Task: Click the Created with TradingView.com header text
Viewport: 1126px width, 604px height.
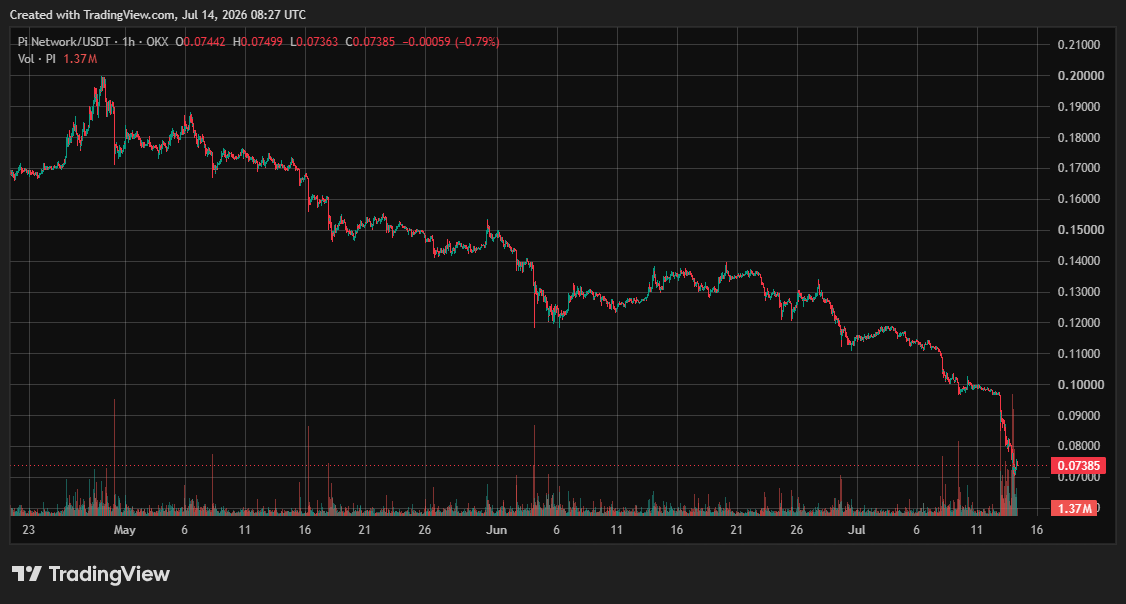Action: pyautogui.click(x=158, y=14)
